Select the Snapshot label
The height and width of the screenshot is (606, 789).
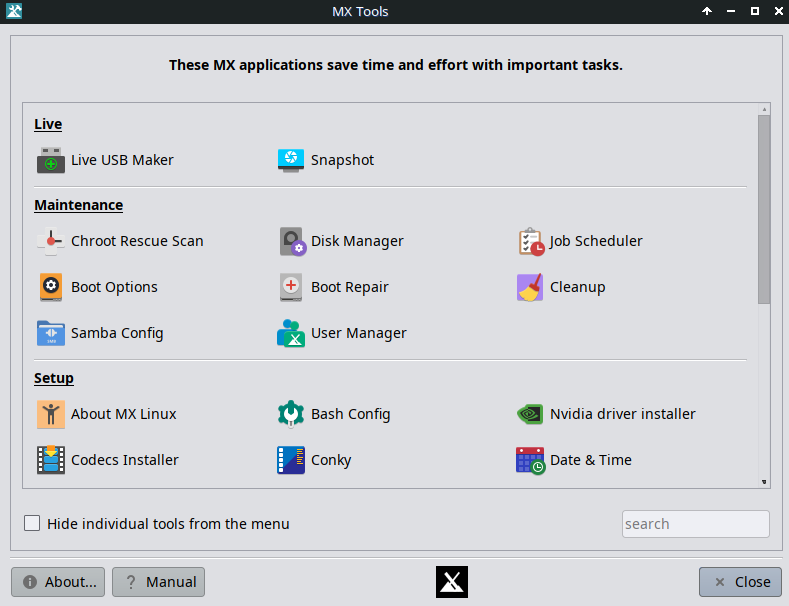[x=343, y=160]
